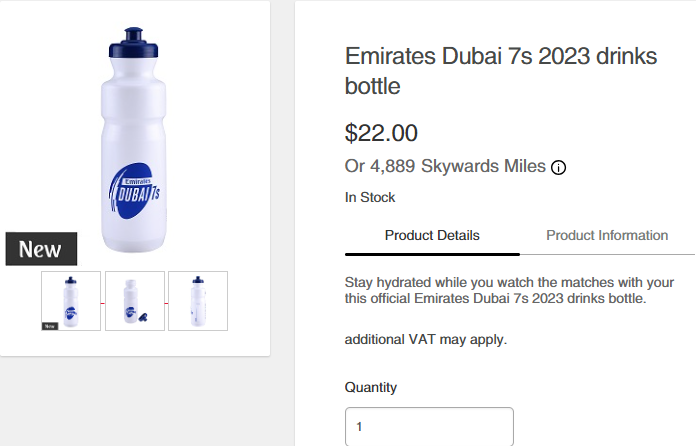Open the Skywards Miles info icon
Viewport: 696px width, 446px height.
click(559, 167)
